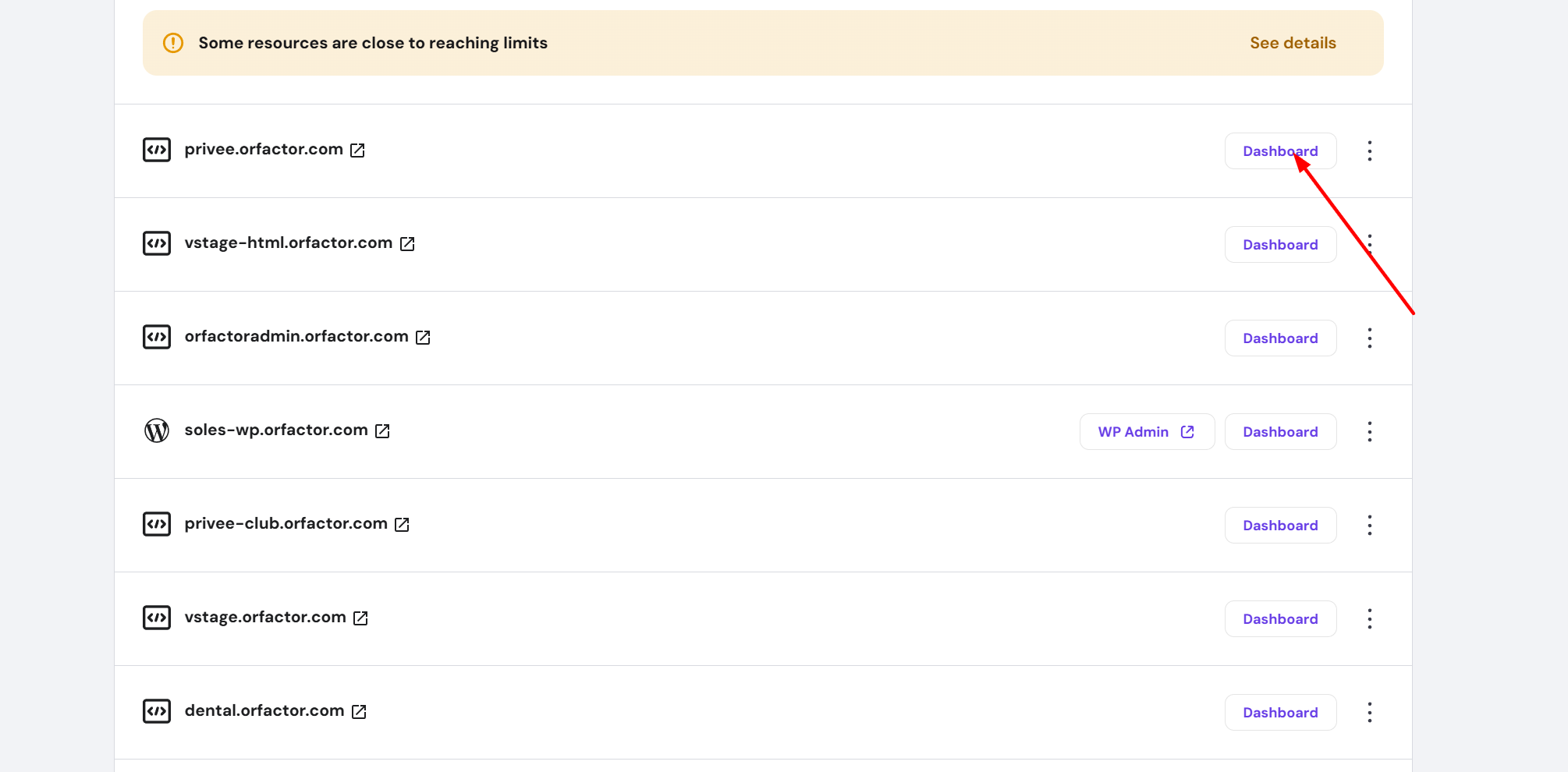Click WP Admin for soles-wp.orfactor.com
Viewport: 1568px width, 772px height.
pos(1146,431)
